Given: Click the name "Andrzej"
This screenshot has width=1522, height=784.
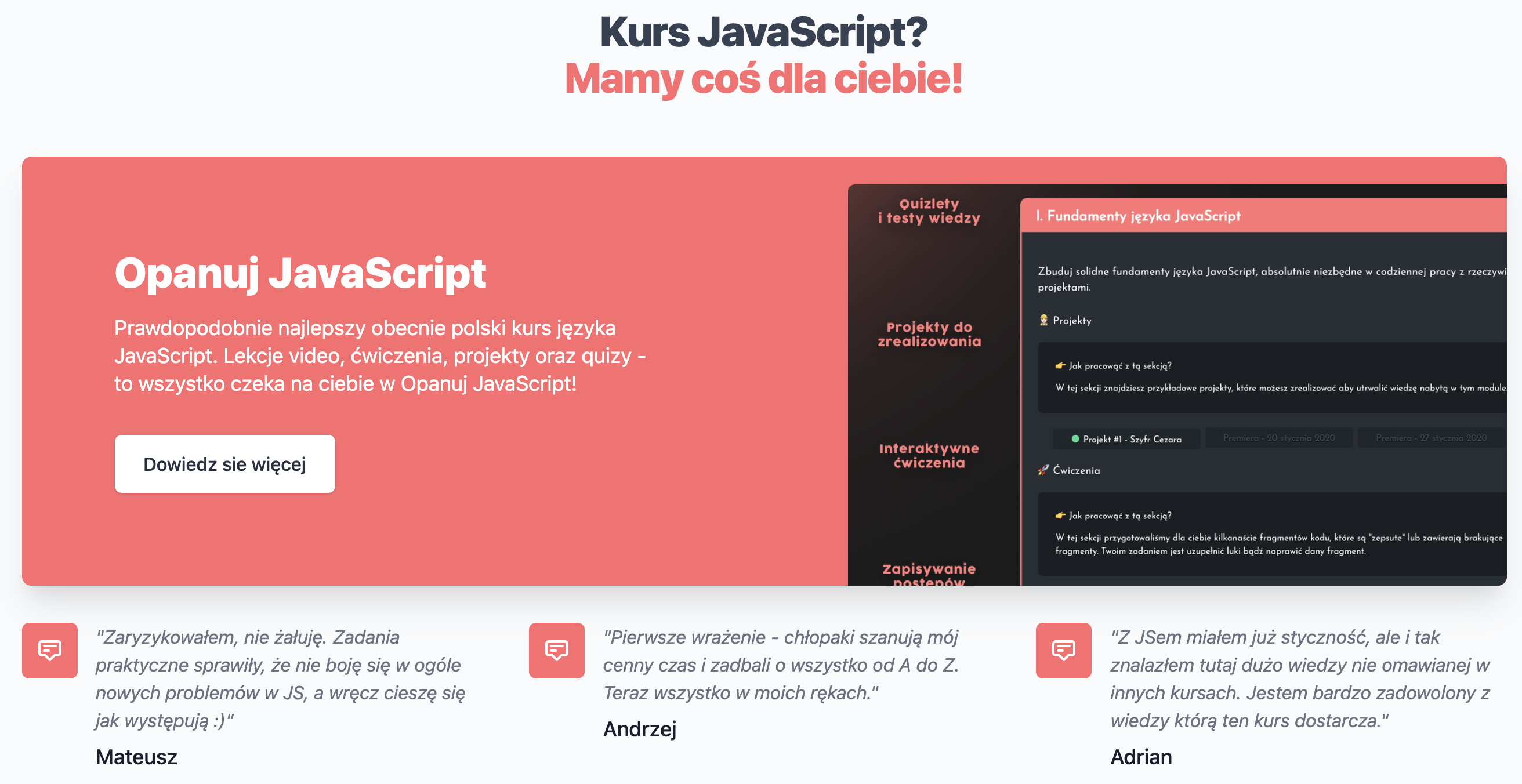Looking at the screenshot, I should coord(640,729).
